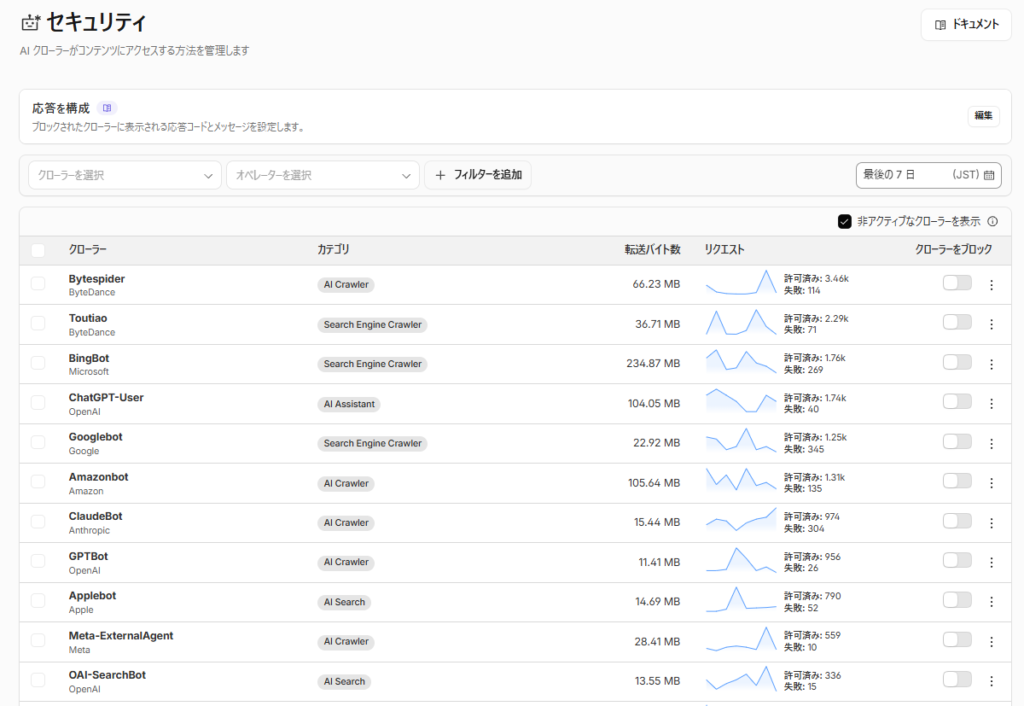Click the AI robot icon beside セキュリティ title
This screenshot has height=706, width=1024.
click(x=31, y=23)
